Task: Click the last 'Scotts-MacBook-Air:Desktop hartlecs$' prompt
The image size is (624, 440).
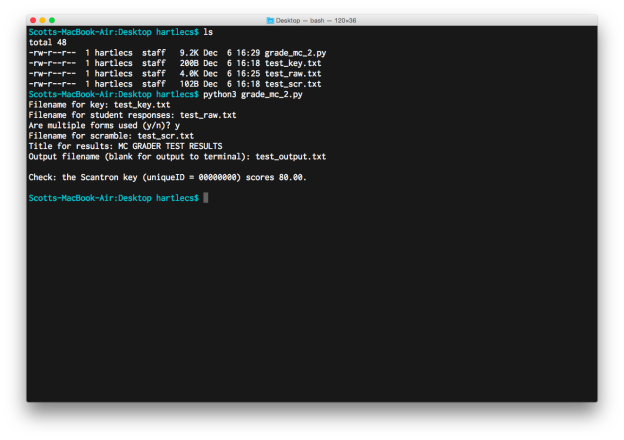Action: pos(113,198)
